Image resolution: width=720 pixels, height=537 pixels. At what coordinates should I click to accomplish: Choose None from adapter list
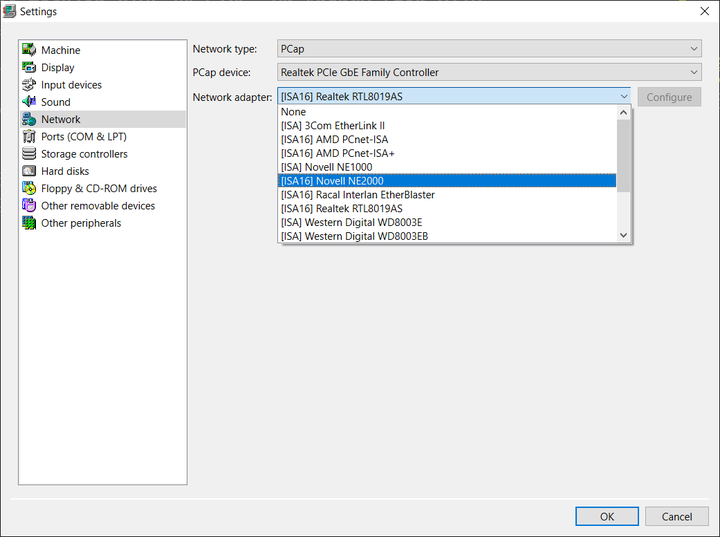coord(294,113)
